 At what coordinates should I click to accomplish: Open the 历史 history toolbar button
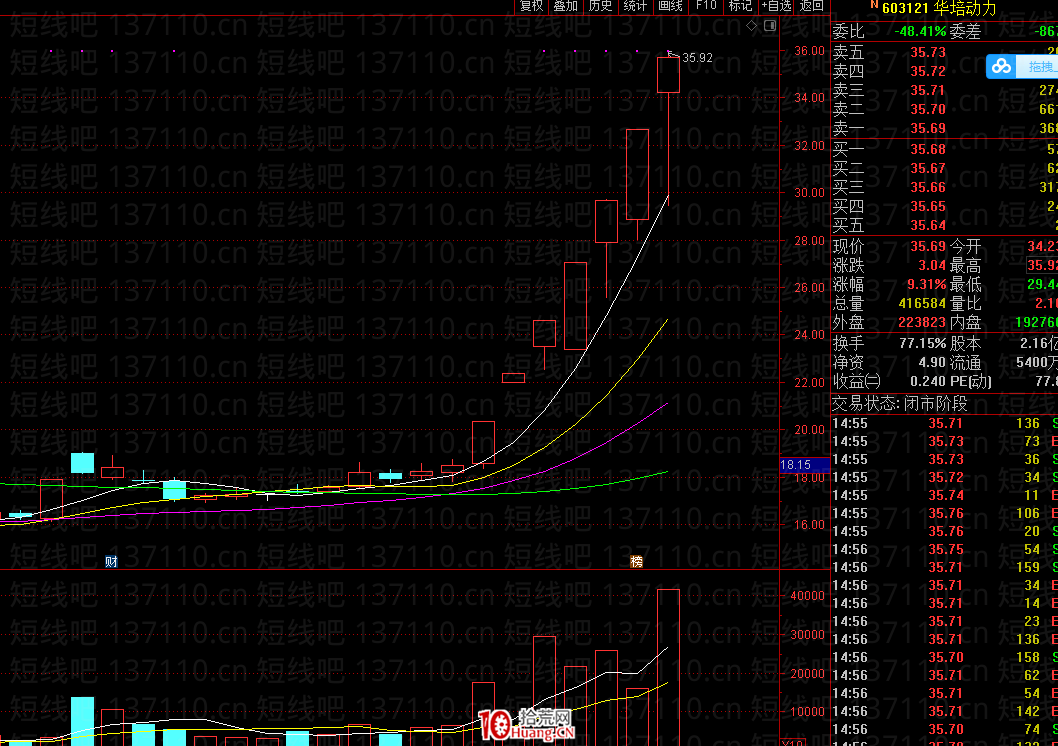(x=600, y=6)
